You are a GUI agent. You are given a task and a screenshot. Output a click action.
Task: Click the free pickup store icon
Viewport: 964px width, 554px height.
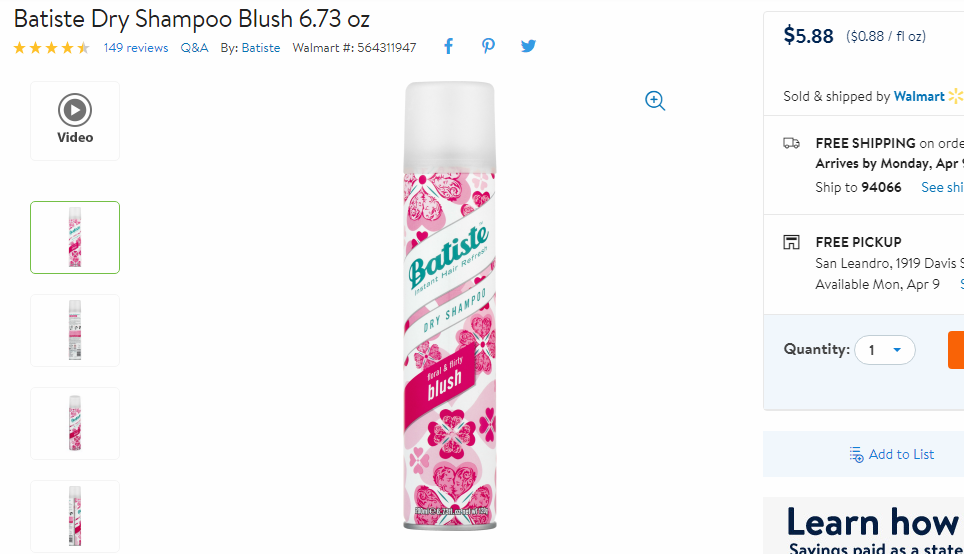coord(791,242)
